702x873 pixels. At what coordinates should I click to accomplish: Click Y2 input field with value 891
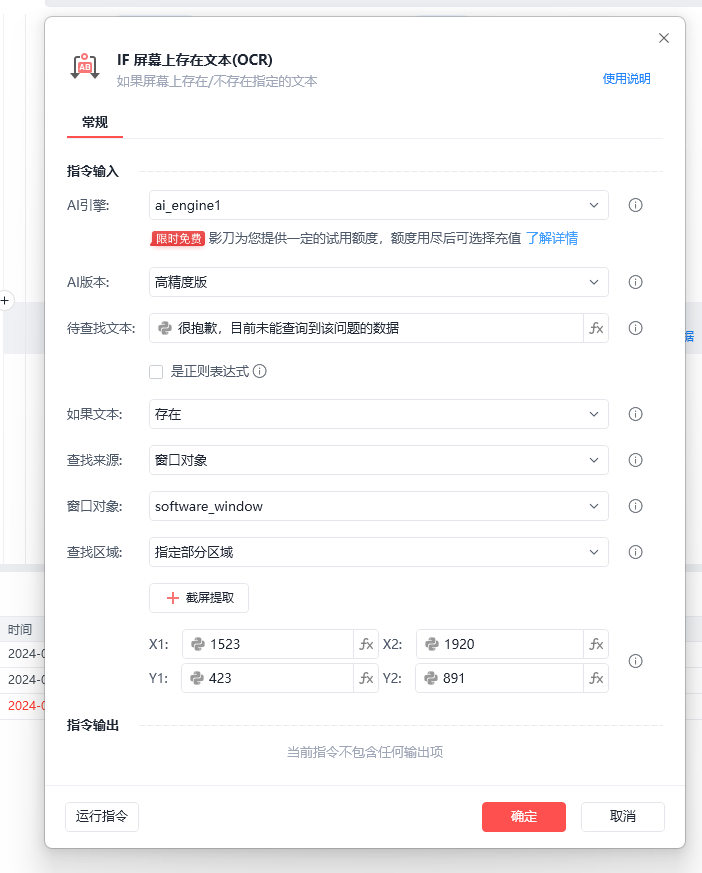point(499,678)
